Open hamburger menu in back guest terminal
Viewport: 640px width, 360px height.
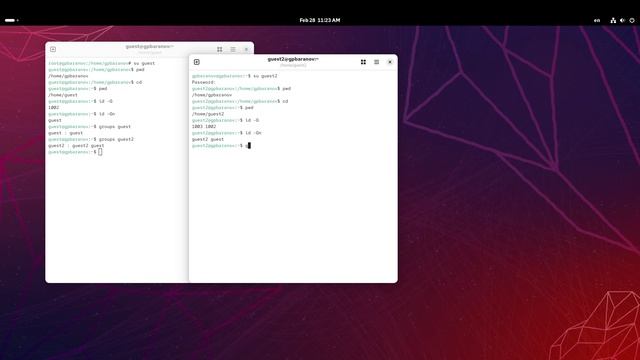[233, 49]
